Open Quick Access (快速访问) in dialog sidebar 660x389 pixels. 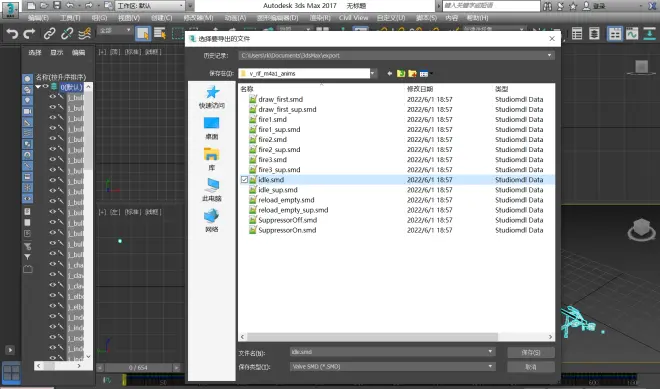tap(212, 98)
